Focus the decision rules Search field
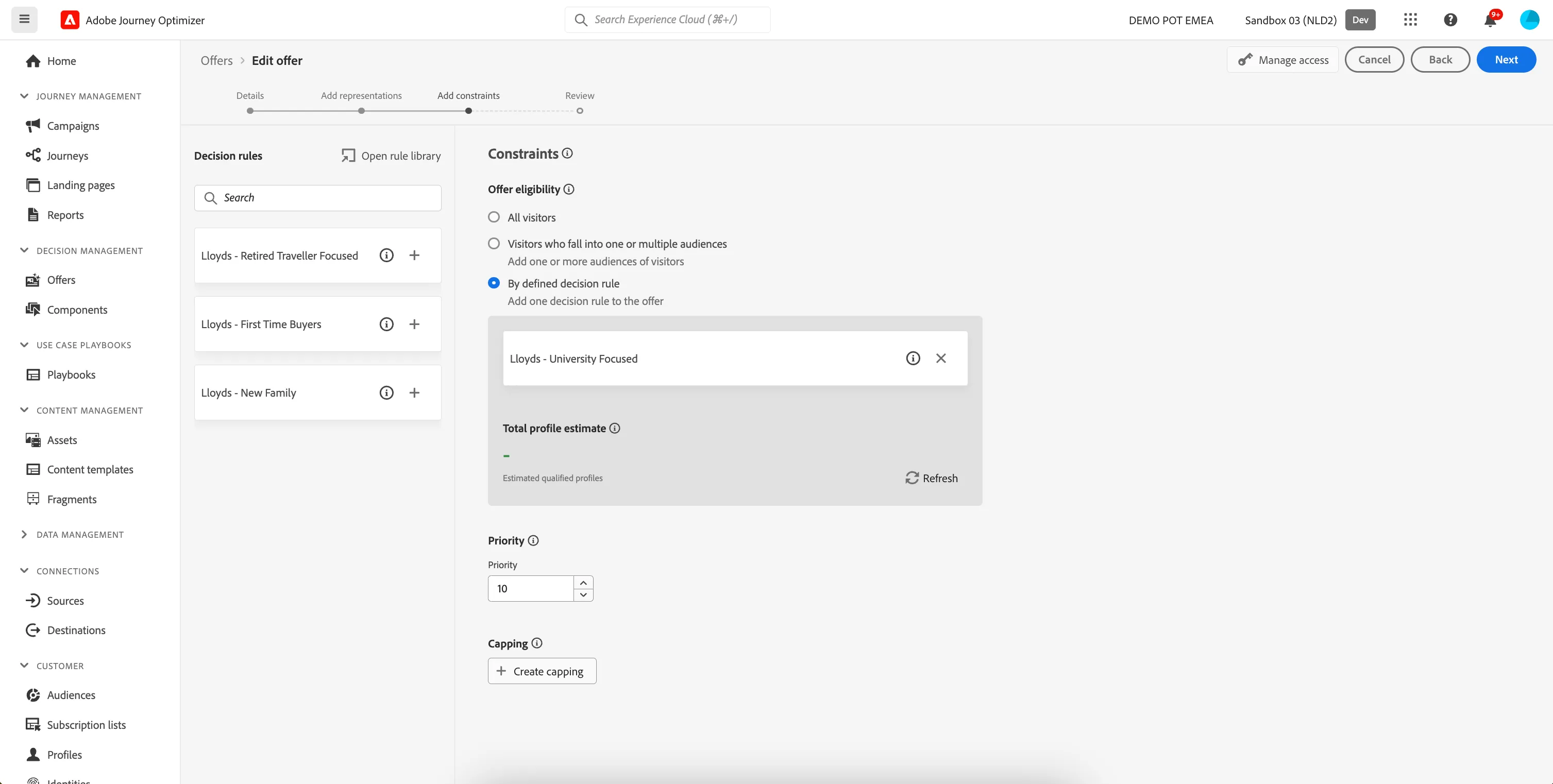1553x784 pixels. tap(318, 198)
